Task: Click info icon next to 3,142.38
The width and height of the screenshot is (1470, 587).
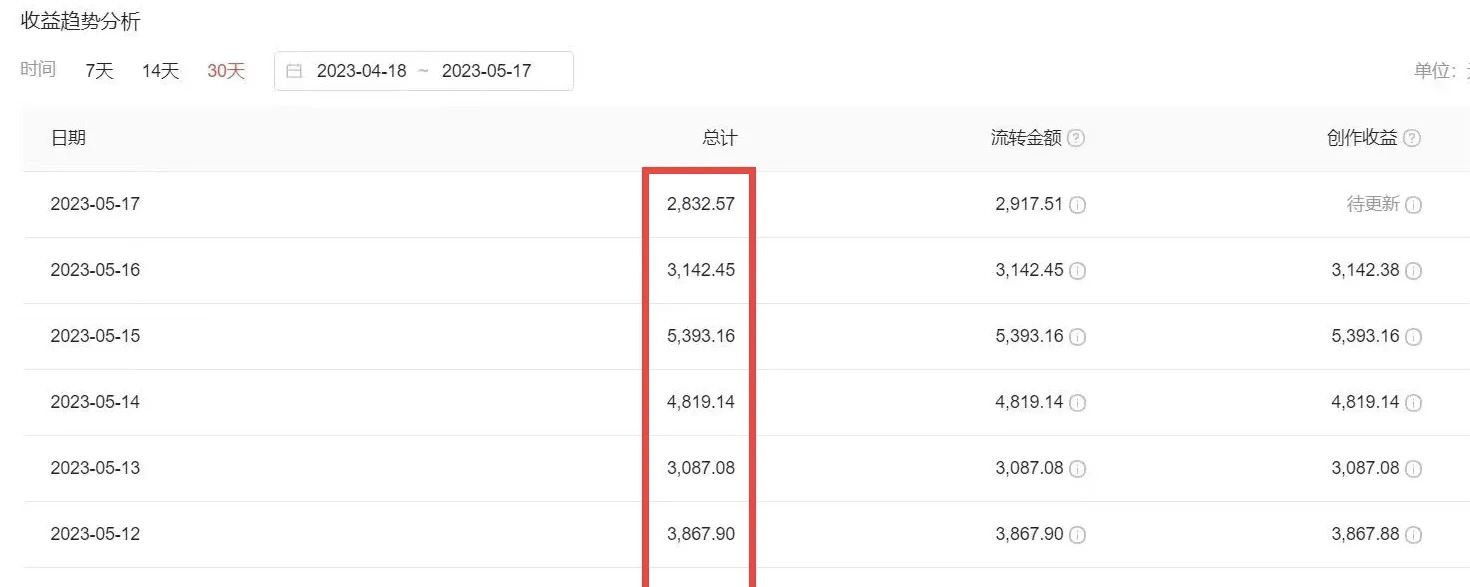Action: coord(1413,271)
